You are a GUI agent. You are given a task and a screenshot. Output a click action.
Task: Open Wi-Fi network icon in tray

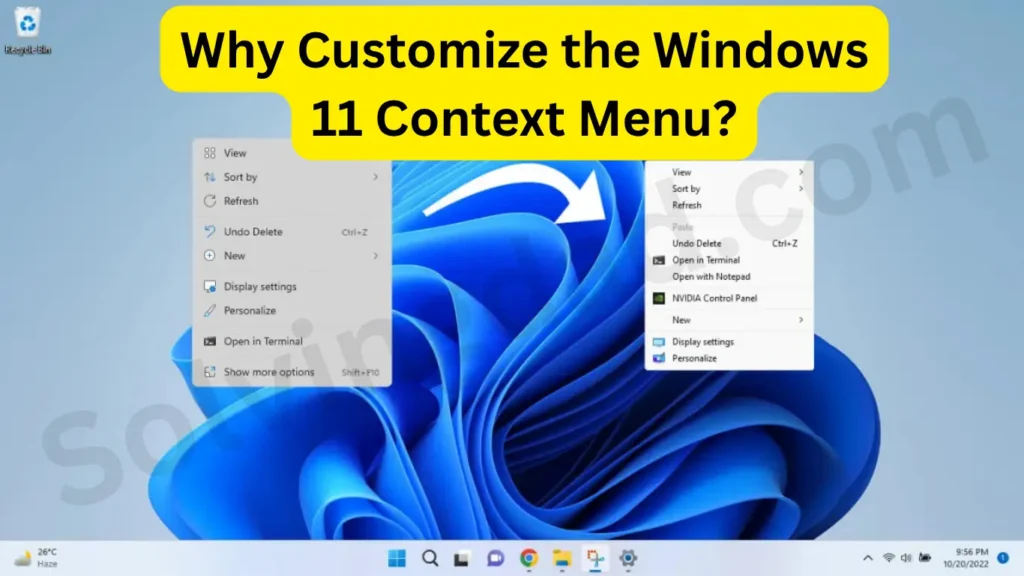coord(888,558)
